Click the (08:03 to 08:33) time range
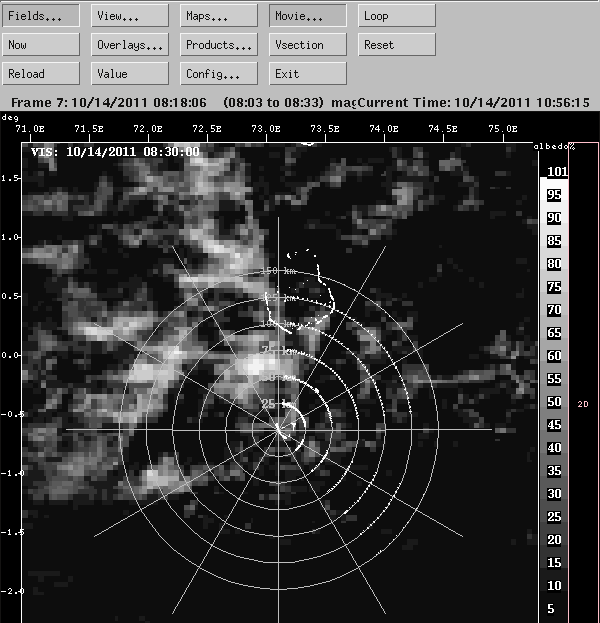The width and height of the screenshot is (600, 623). click(x=273, y=103)
